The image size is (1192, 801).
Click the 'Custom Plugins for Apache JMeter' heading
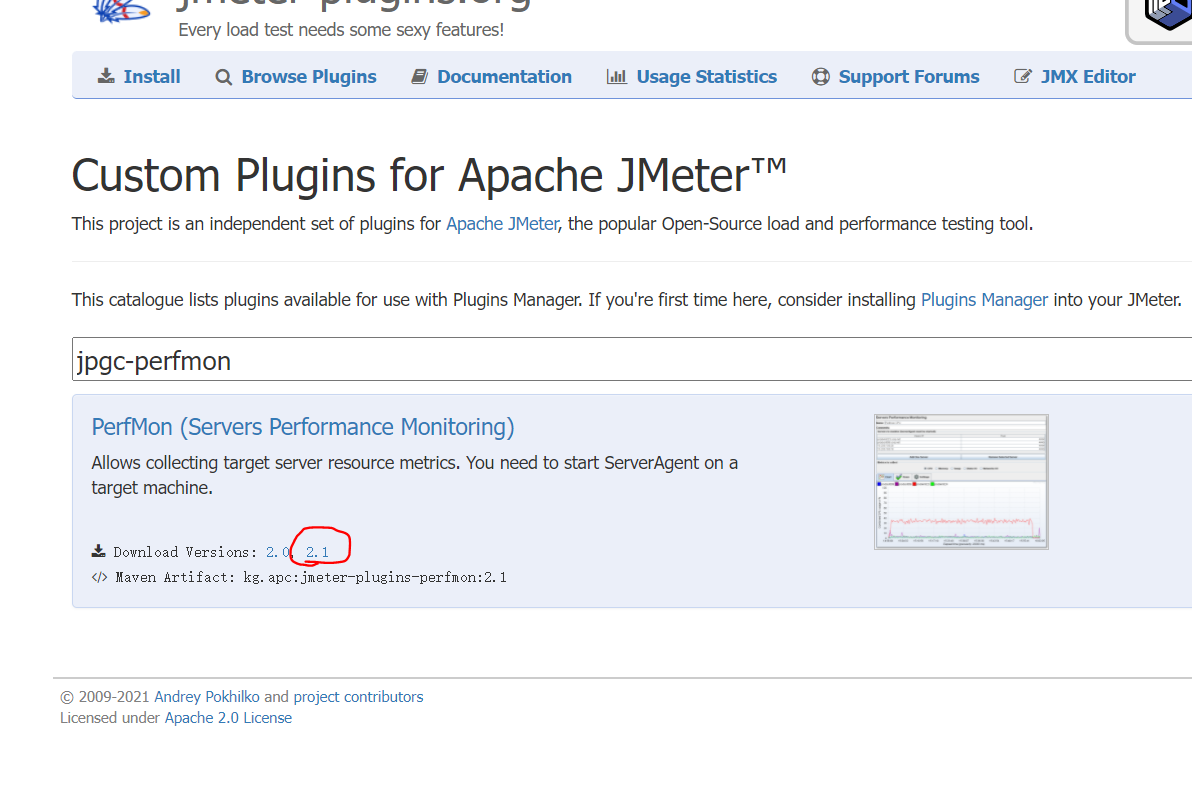pyautogui.click(x=430, y=176)
